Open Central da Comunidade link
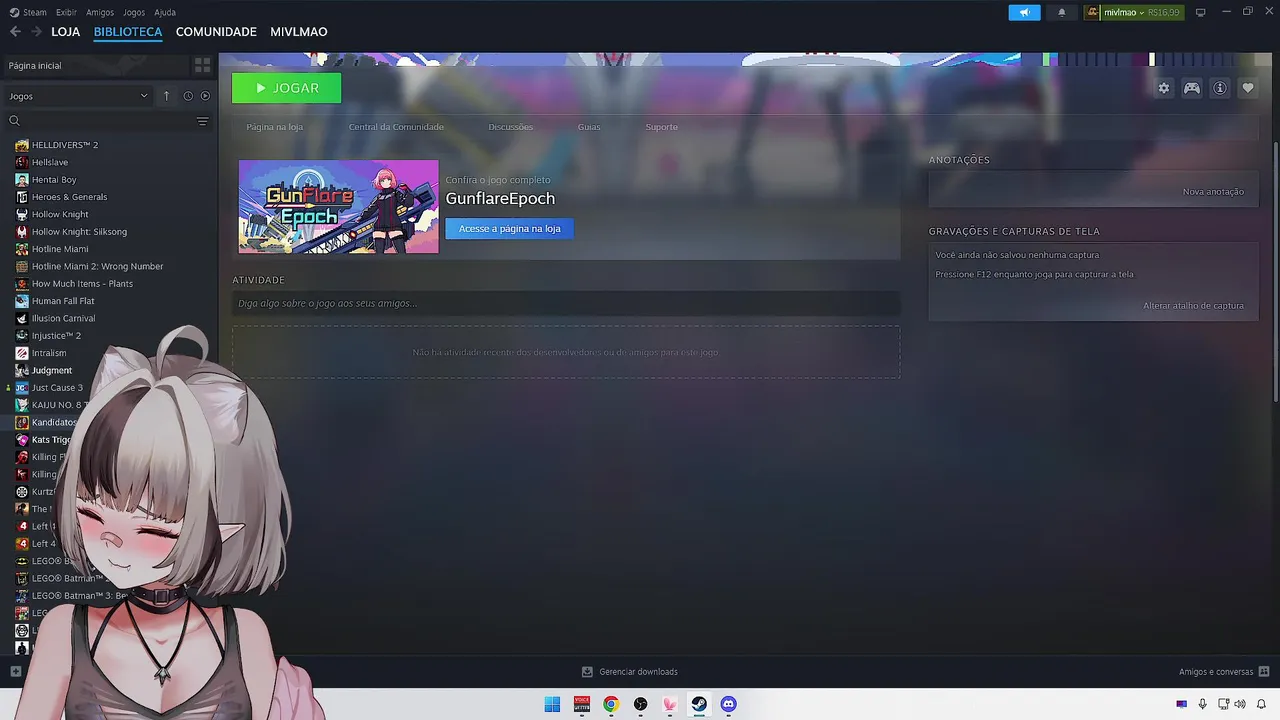 click(396, 127)
